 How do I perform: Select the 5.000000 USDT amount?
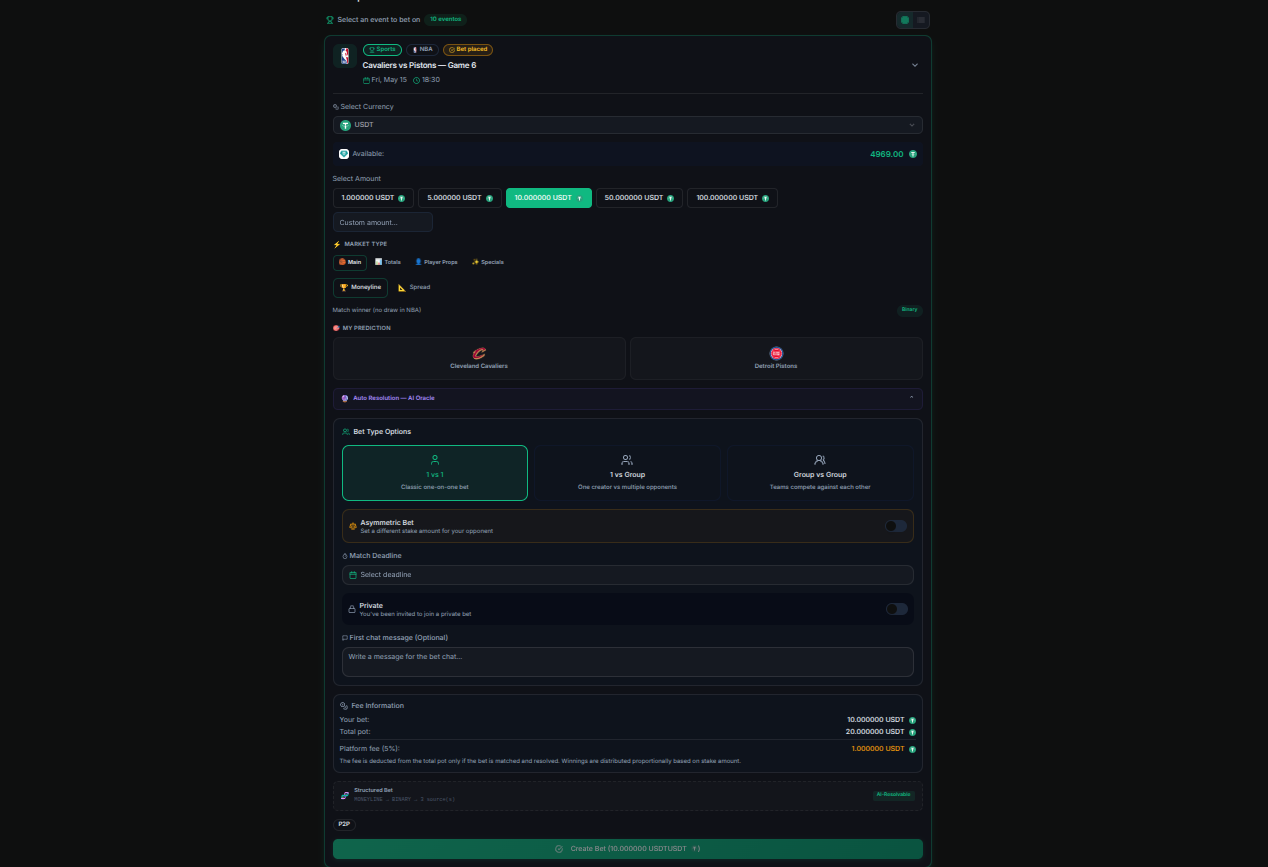[x=460, y=198]
